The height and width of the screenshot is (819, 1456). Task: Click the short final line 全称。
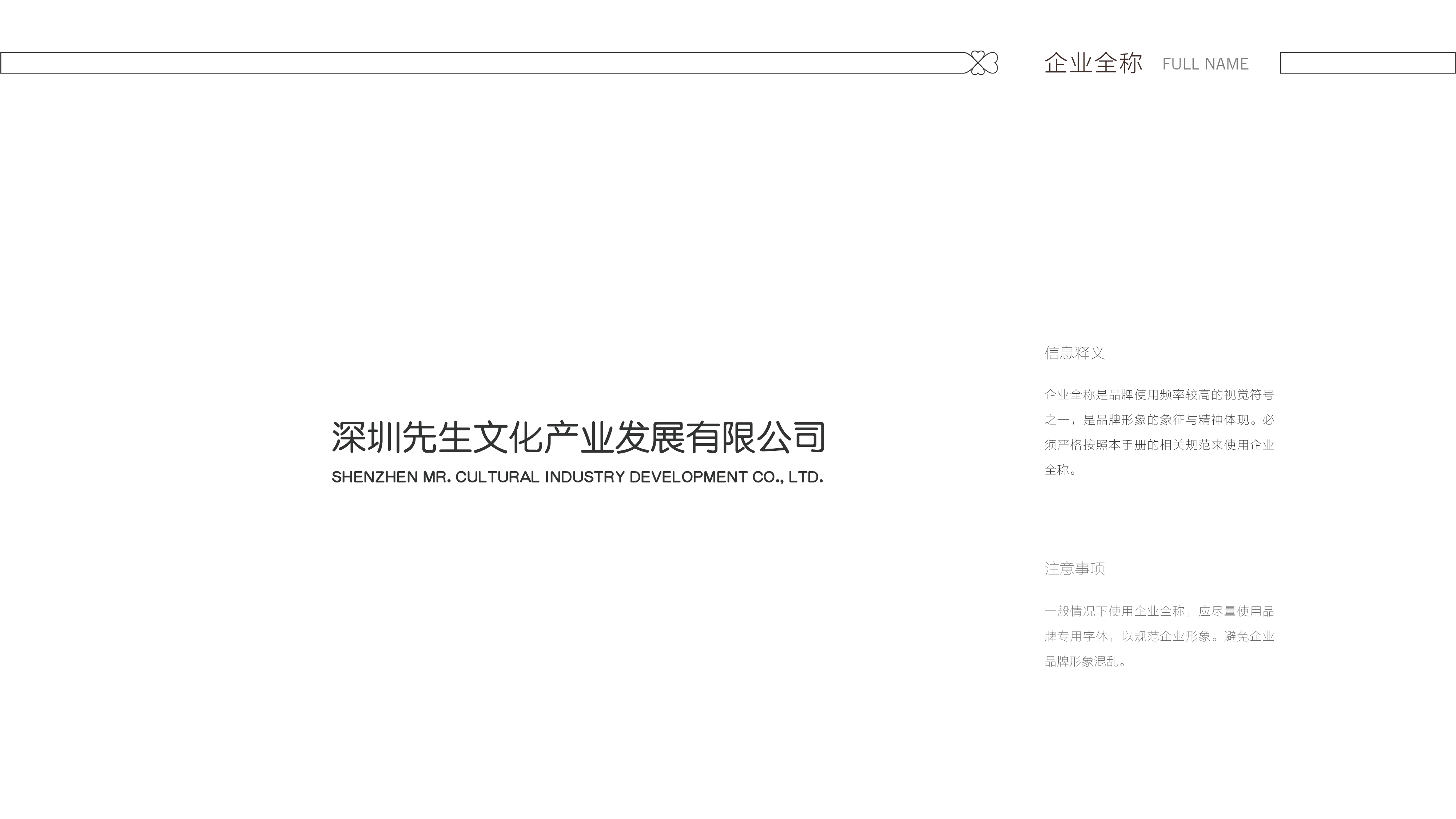(1060, 470)
